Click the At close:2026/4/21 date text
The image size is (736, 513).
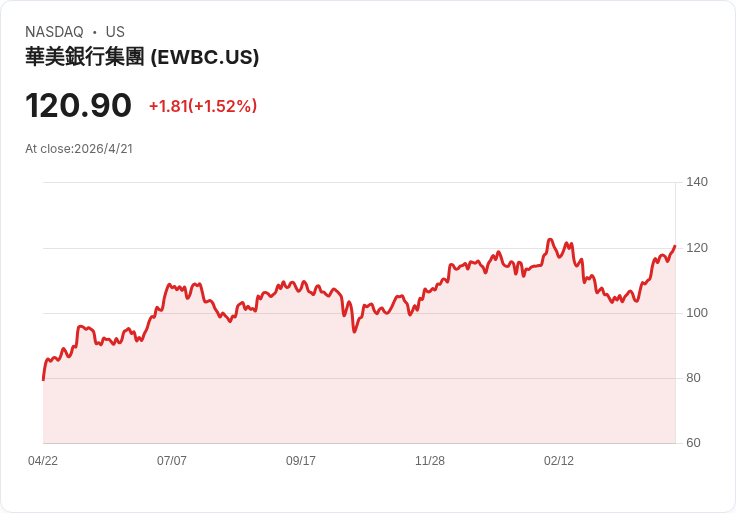tap(79, 149)
